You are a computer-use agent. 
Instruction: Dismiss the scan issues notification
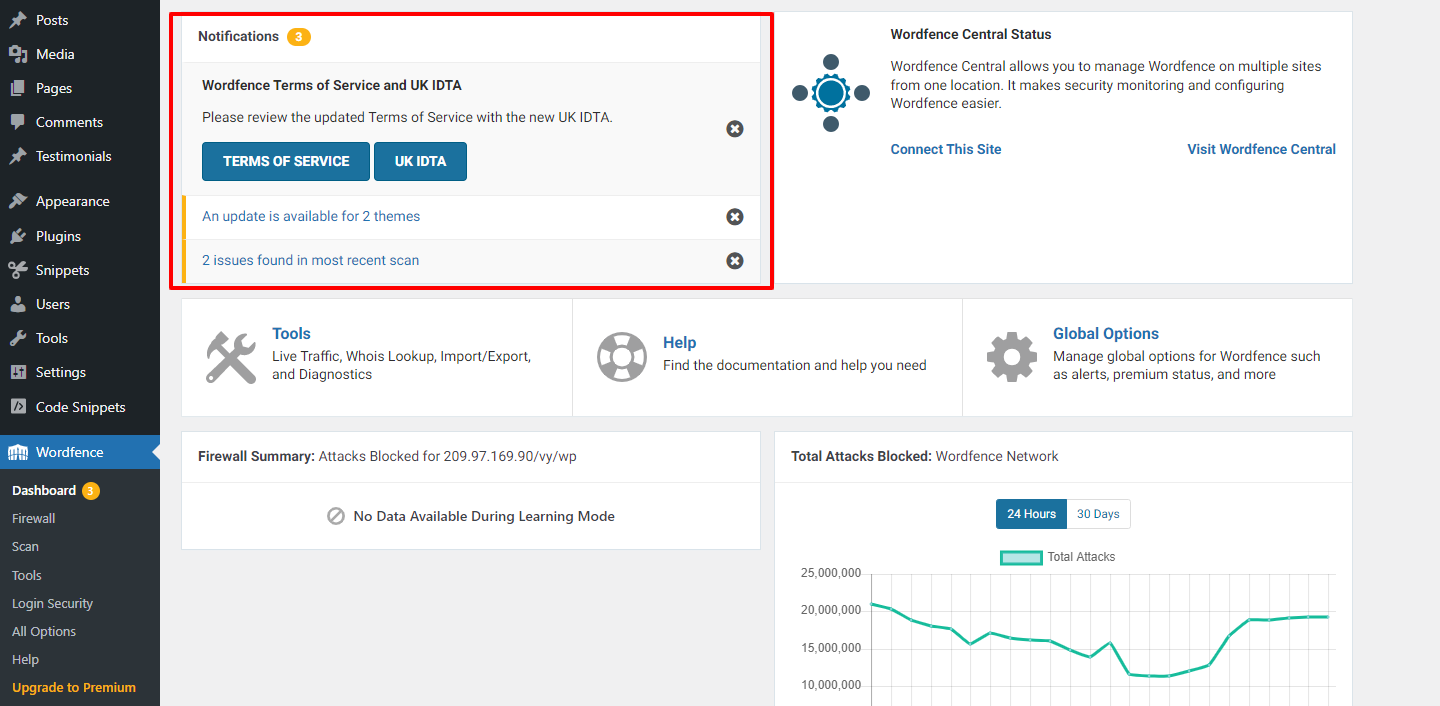coord(735,261)
